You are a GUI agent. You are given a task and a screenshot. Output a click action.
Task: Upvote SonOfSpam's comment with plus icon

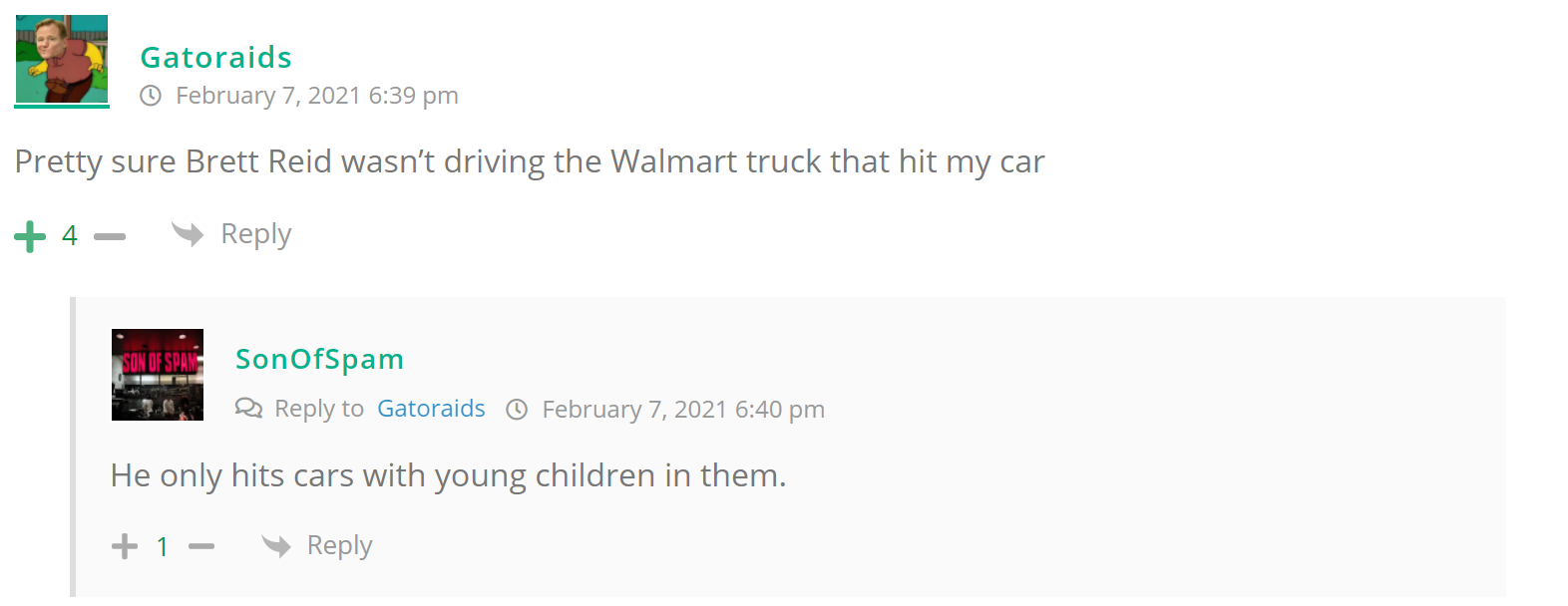(125, 546)
